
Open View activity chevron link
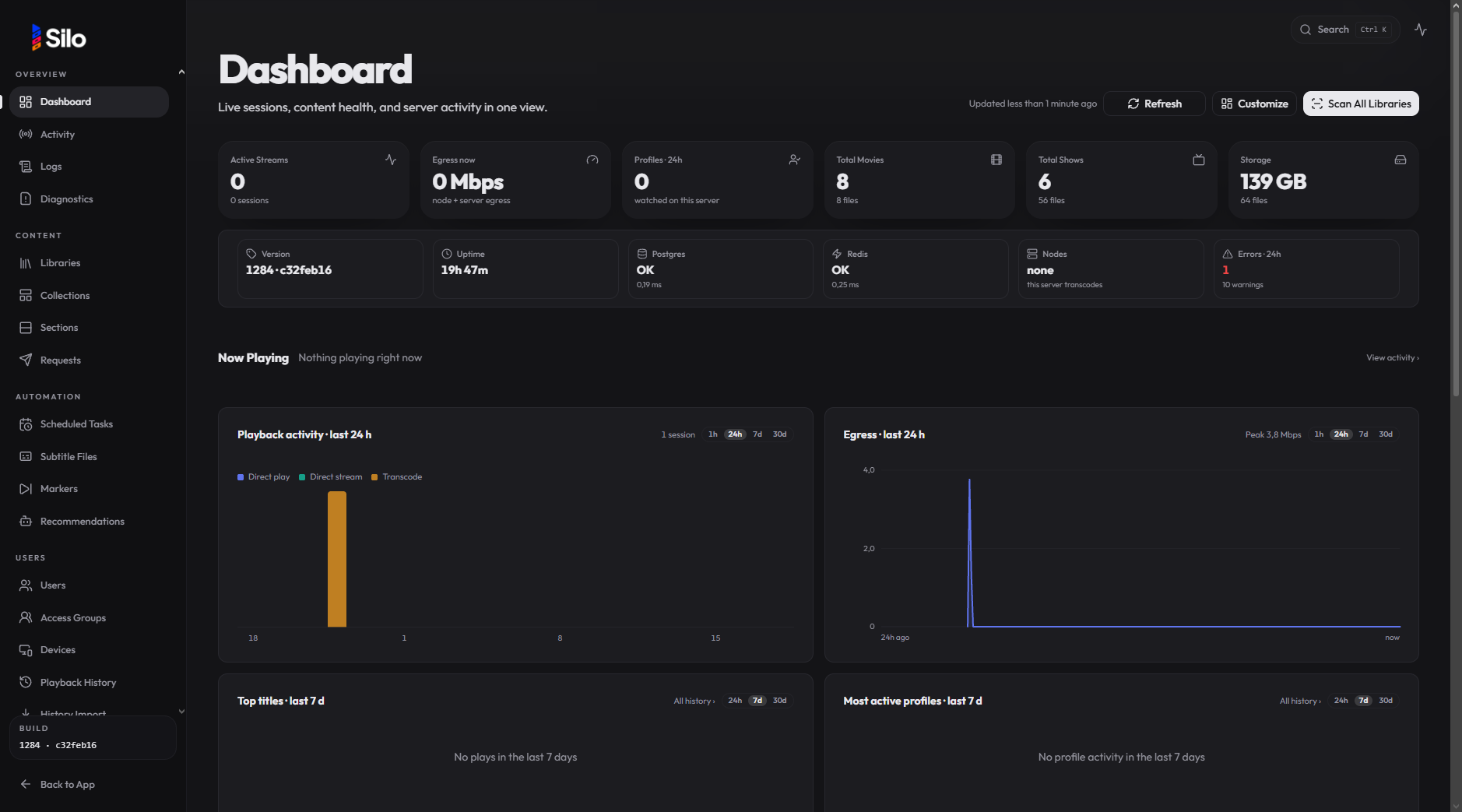(x=1393, y=358)
